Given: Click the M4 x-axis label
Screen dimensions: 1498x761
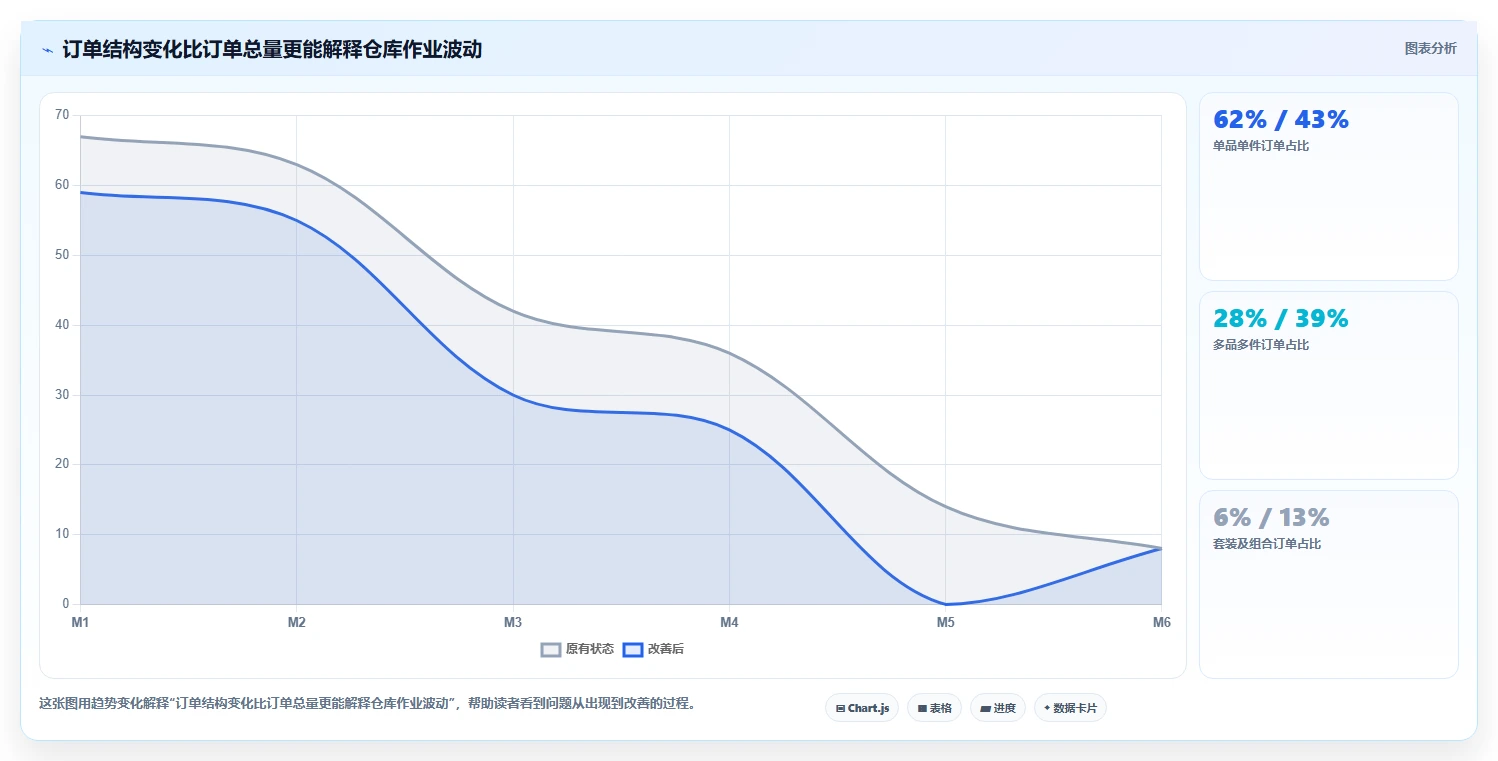Looking at the screenshot, I should click(x=729, y=623).
